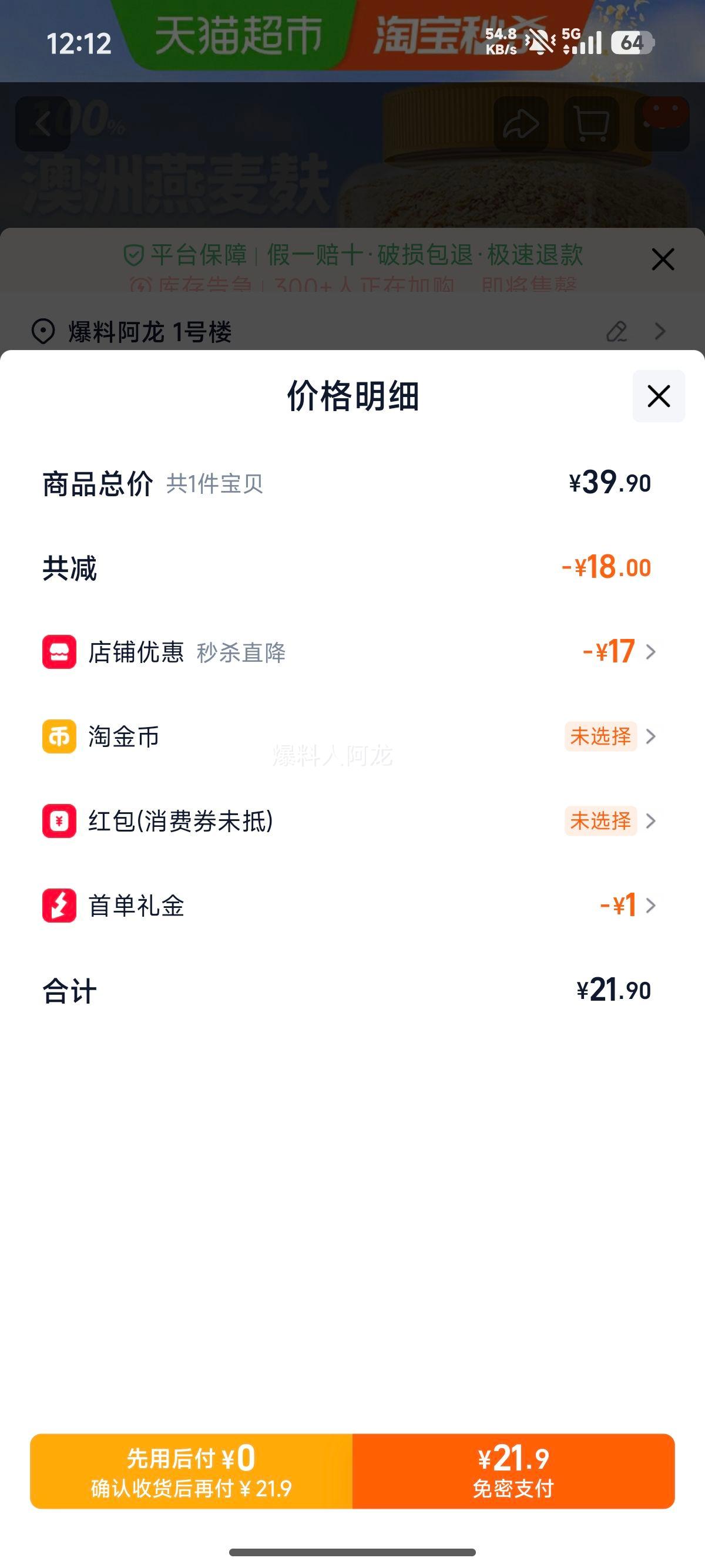The image size is (705, 1568).
Task: Tap the share arrow icon
Action: [x=521, y=124]
